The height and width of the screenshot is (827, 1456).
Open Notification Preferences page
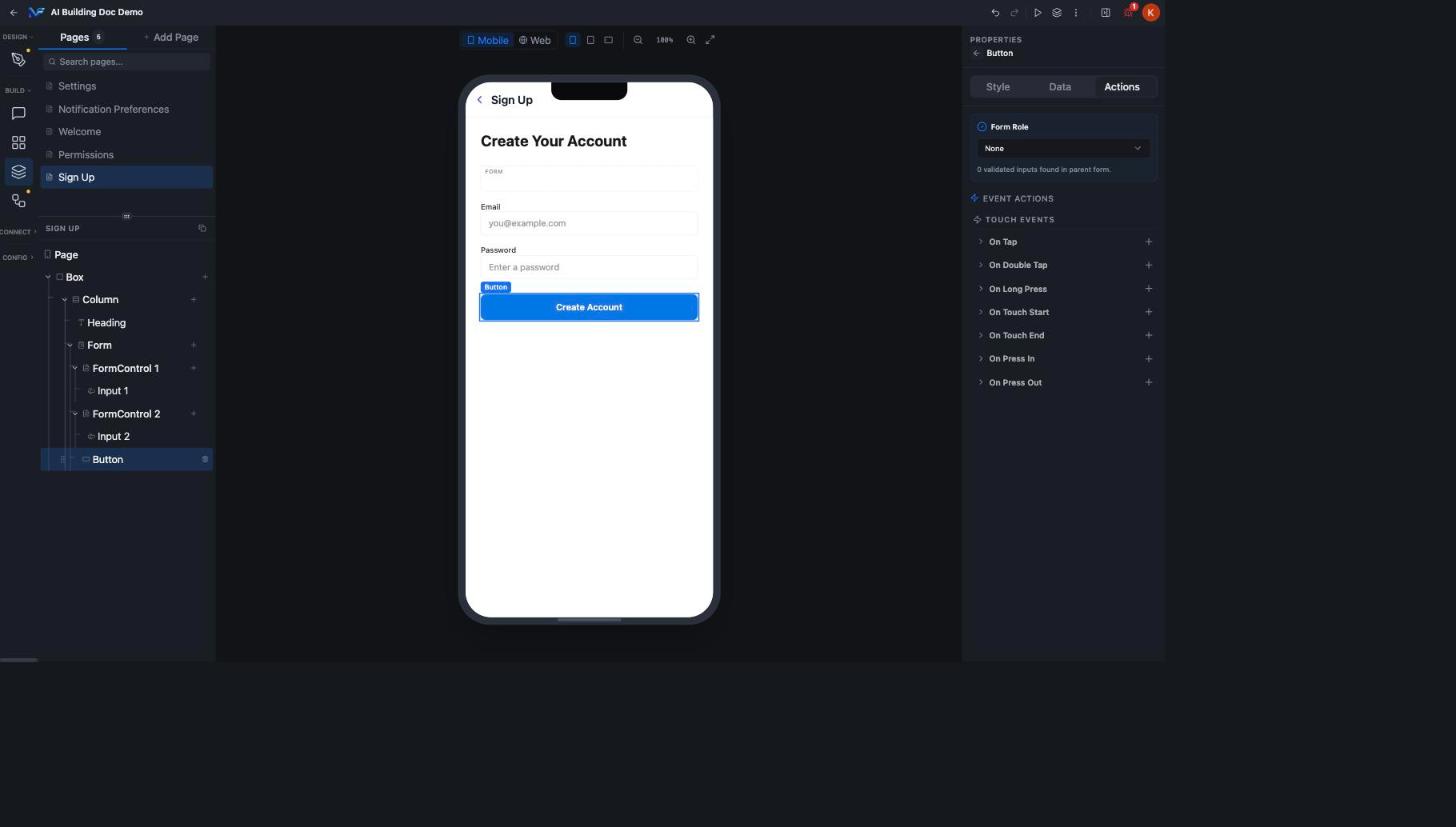126,109
